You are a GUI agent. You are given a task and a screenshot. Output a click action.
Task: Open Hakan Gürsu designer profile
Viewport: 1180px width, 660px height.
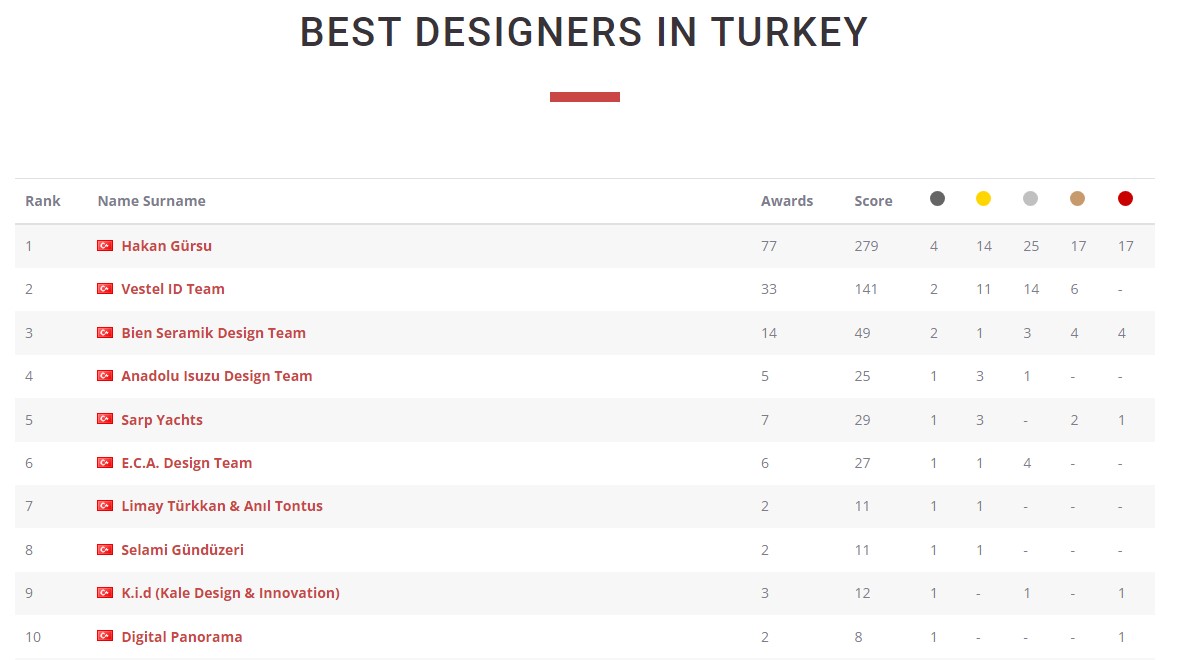tap(166, 246)
